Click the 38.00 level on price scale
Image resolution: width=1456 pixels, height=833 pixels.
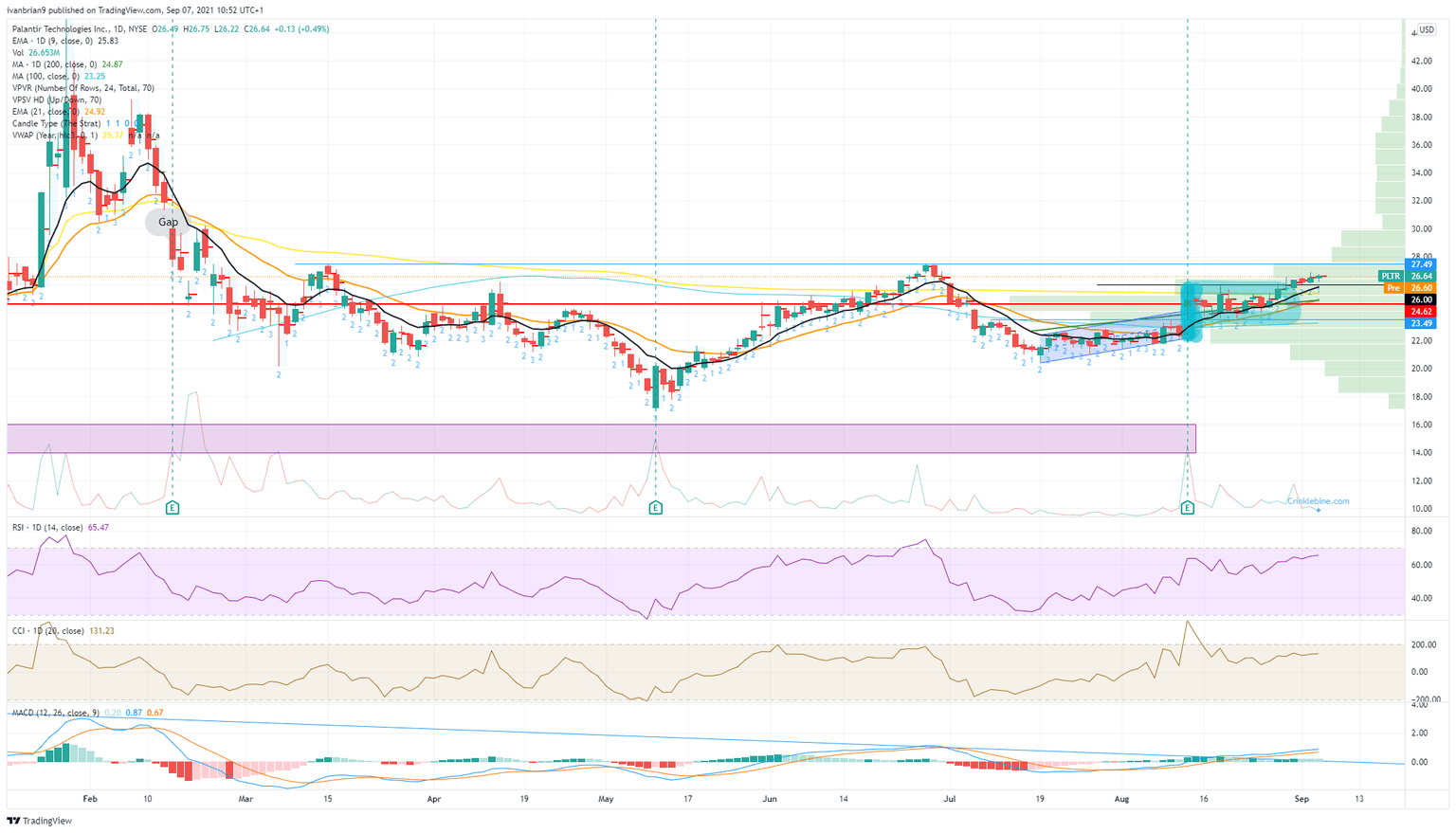click(1421, 118)
